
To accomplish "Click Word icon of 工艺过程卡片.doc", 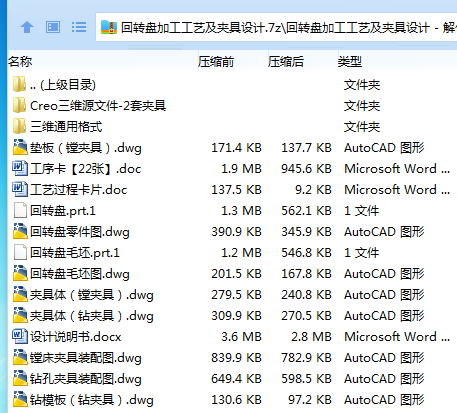I will click(20, 189).
